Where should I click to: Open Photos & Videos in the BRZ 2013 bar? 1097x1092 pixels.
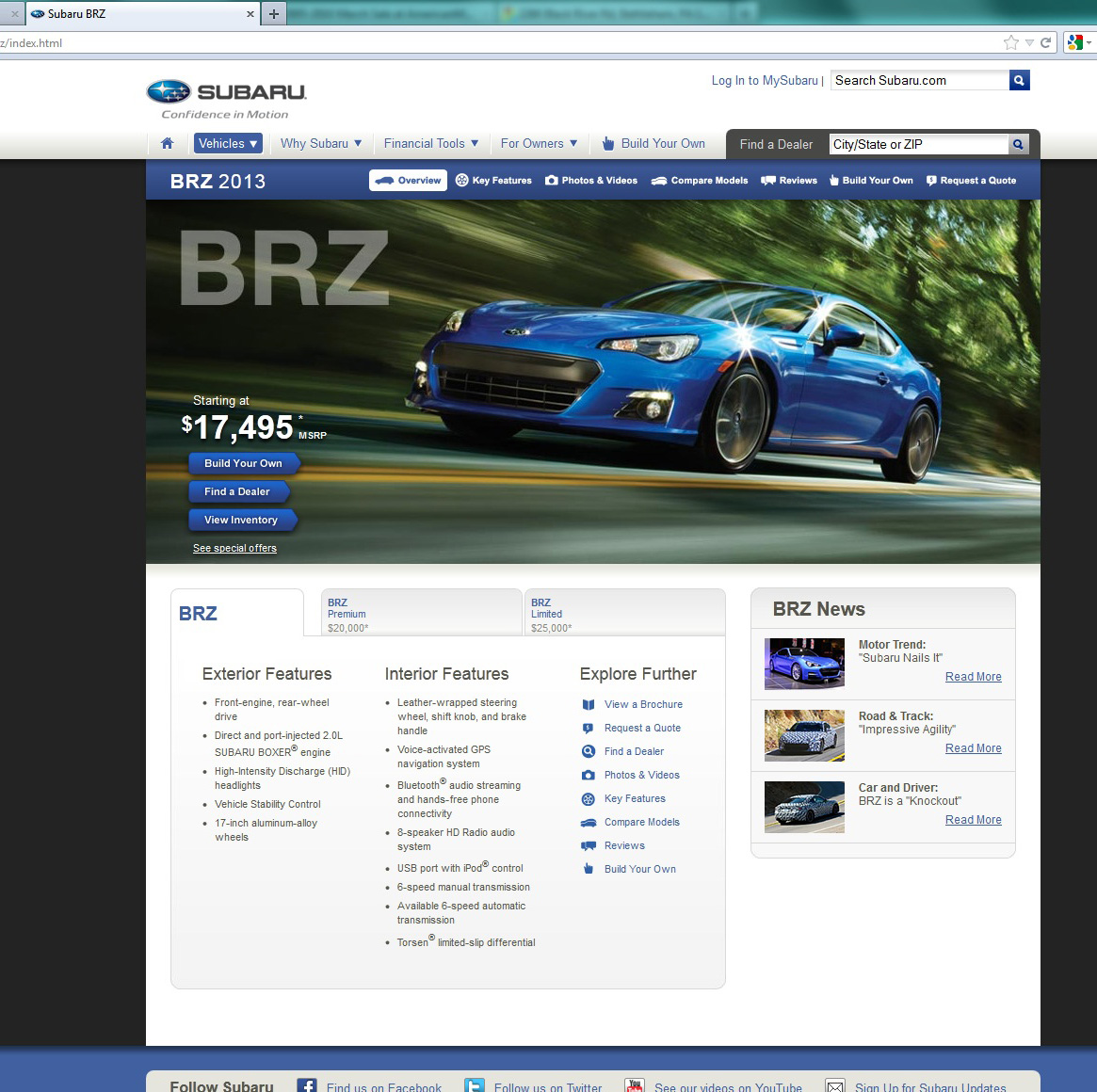coord(591,181)
